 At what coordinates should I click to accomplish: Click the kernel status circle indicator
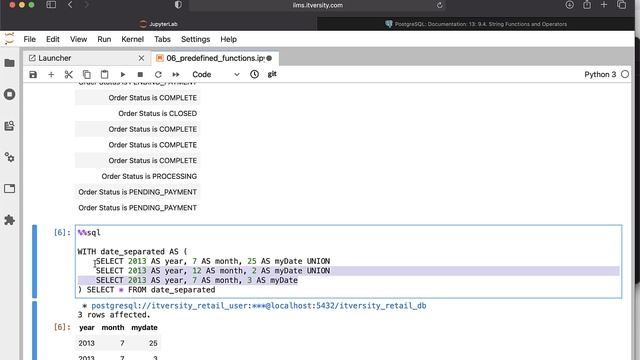tap(625, 74)
